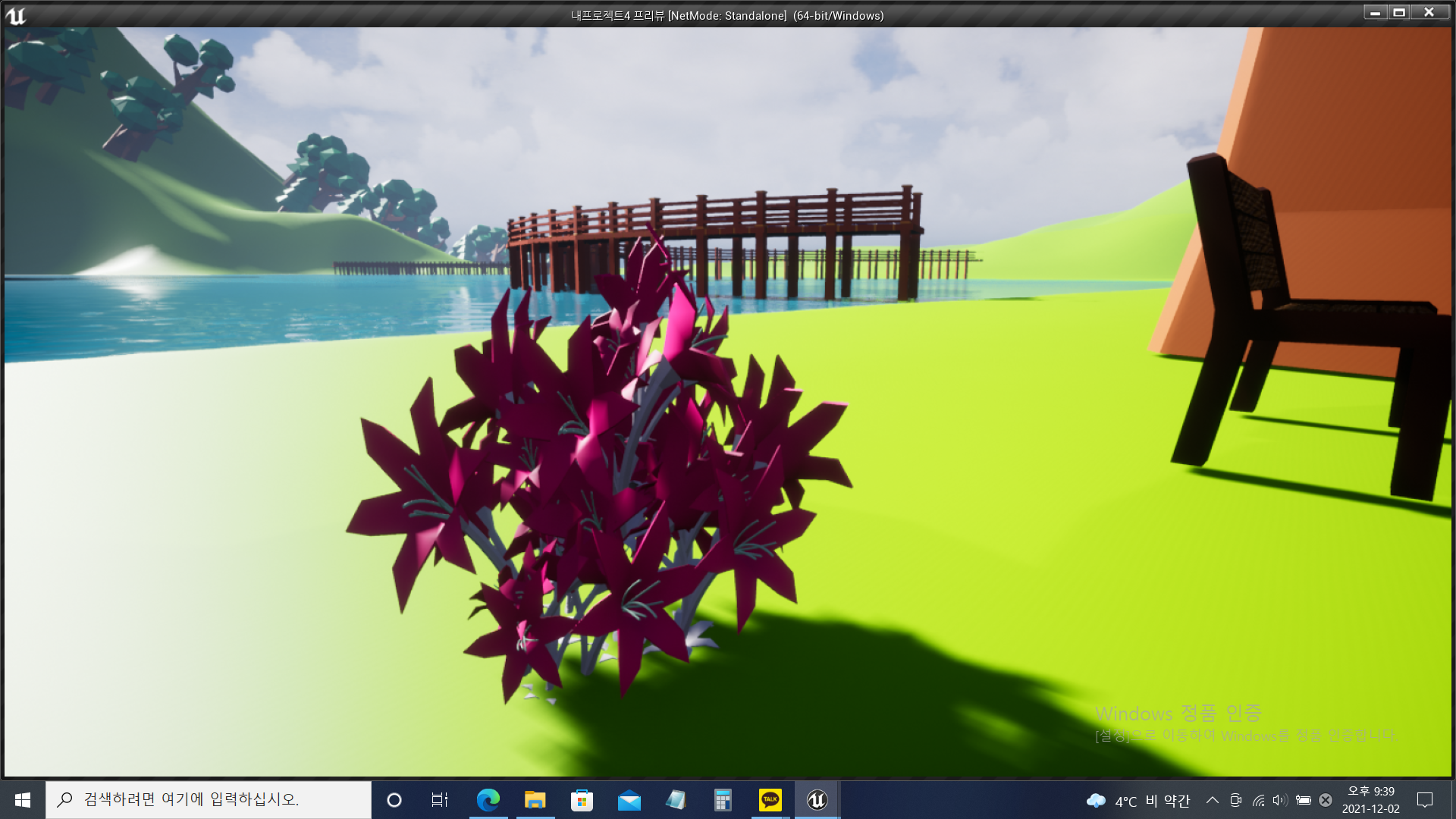The height and width of the screenshot is (819, 1456).
Task: Open File Explorer from the taskbar
Action: (535, 800)
